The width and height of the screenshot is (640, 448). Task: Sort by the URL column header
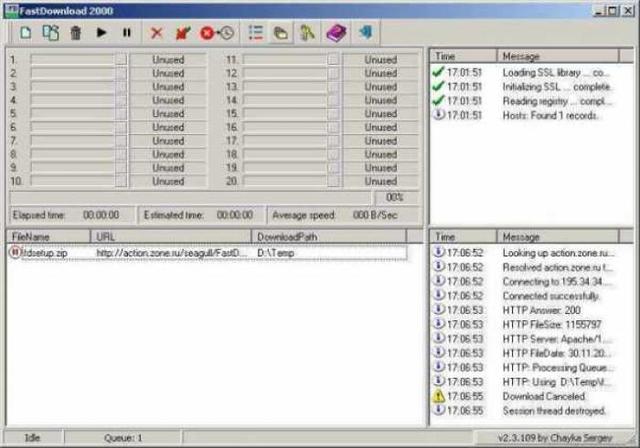[171, 237]
